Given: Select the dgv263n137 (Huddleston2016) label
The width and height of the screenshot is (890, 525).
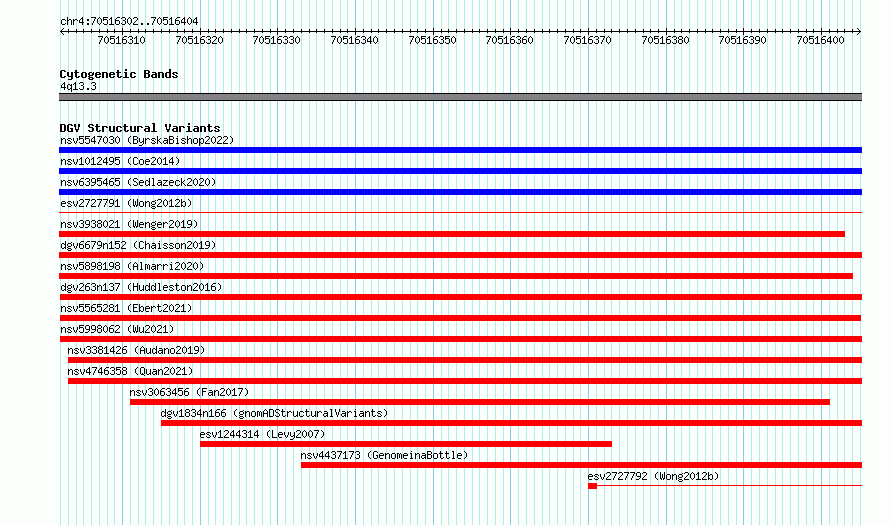Looking at the screenshot, I should click(x=141, y=287).
